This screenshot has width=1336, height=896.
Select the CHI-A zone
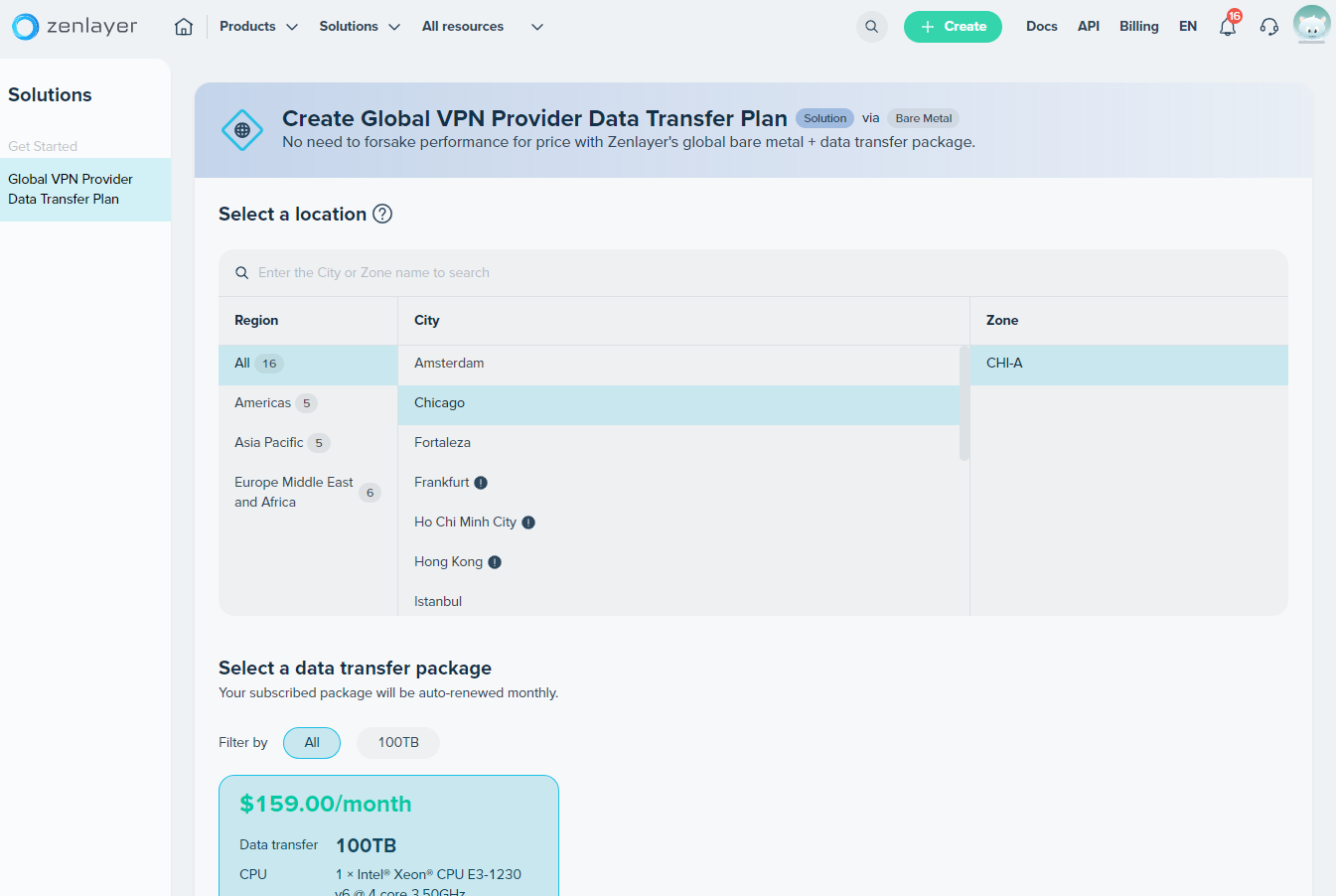click(1129, 364)
